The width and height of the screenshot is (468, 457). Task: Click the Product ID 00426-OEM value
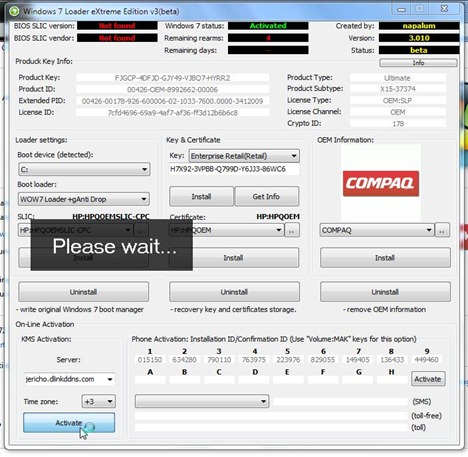173,89
